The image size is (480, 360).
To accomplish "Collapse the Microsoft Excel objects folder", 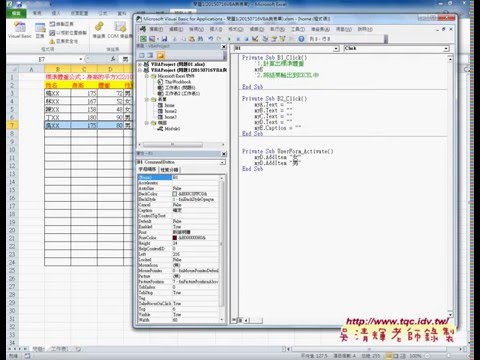I will coord(147,76).
